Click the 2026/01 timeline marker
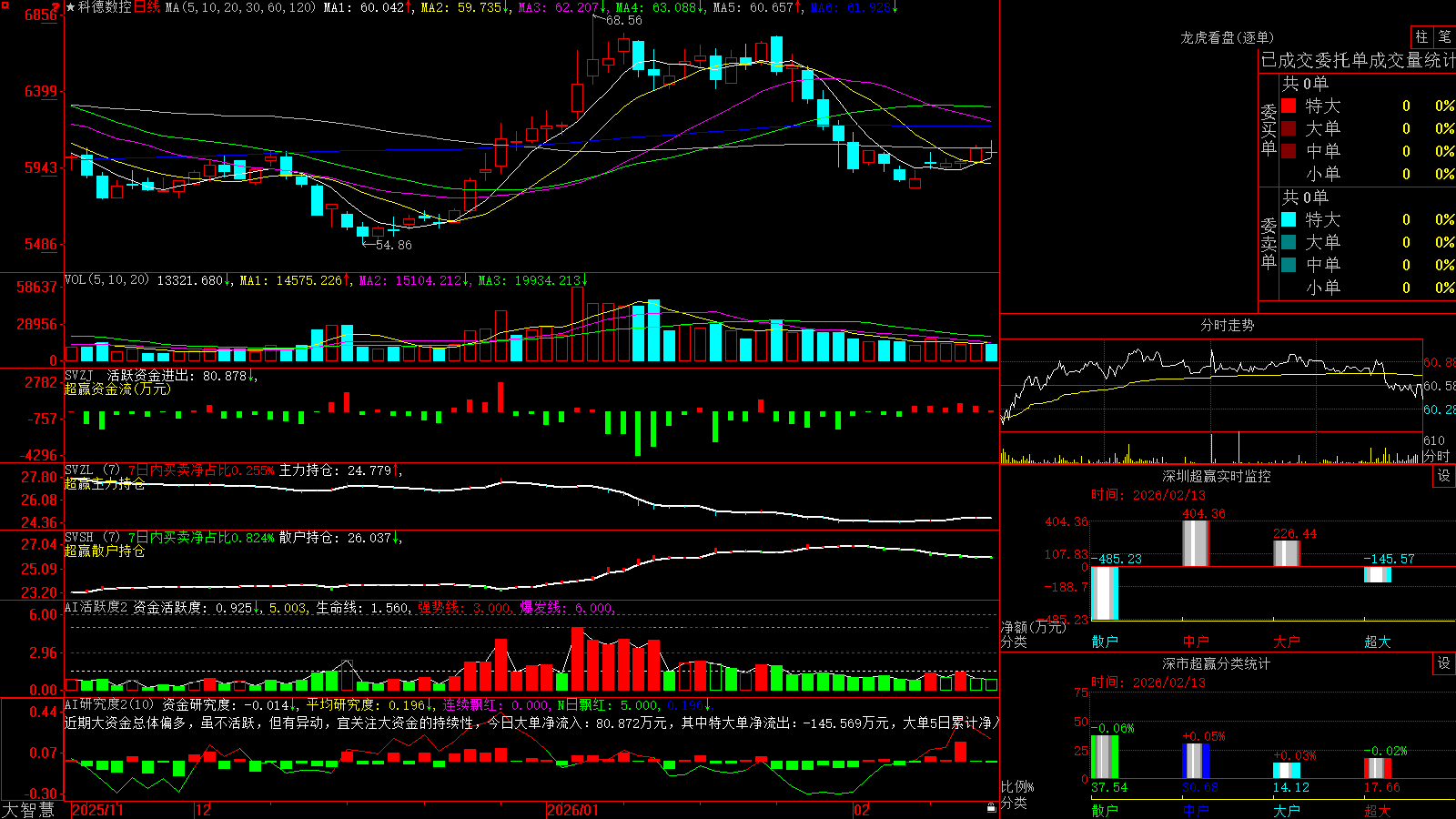Screen dimensions: 1456x819 tap(572, 810)
